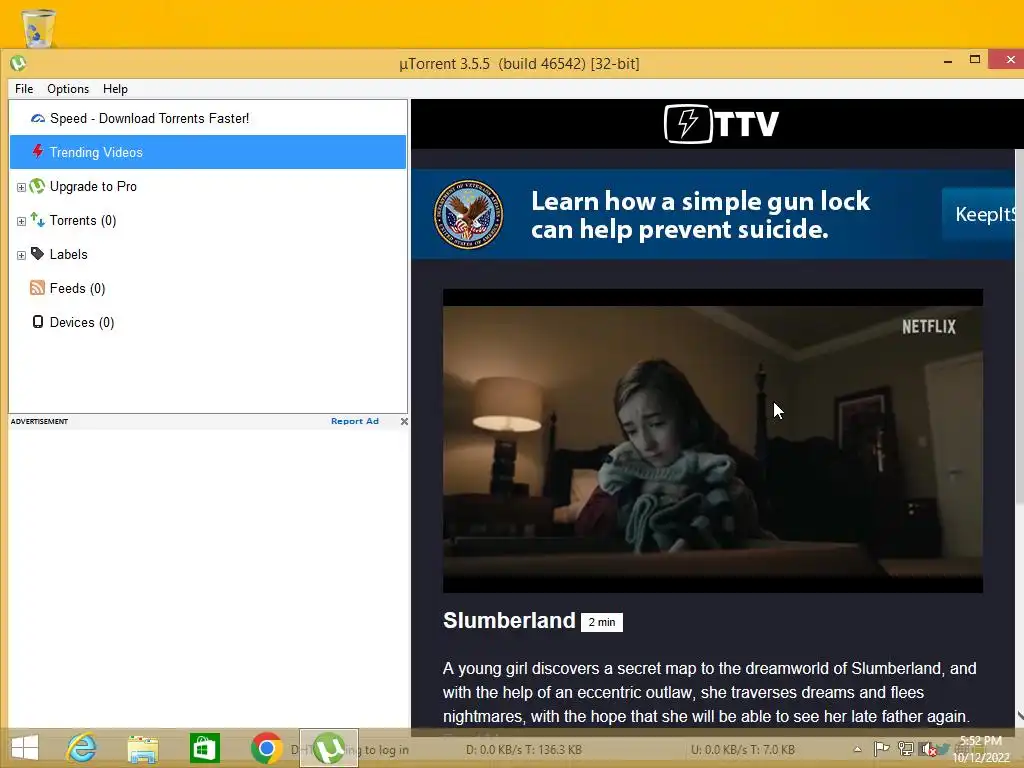Select Upgrade to Pro entry
The image size is (1024, 768).
tap(93, 186)
